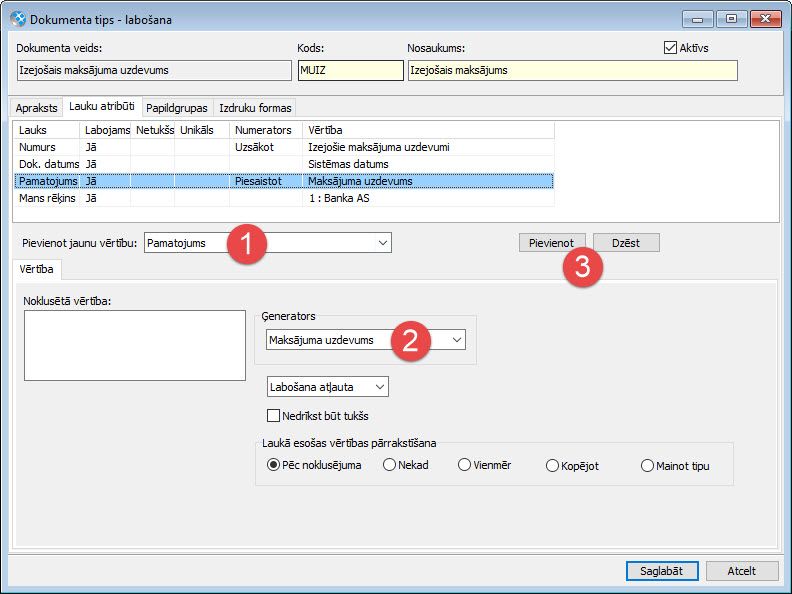
Task: Open the Pievienot jaunu vērtību dropdown
Action: [383, 243]
